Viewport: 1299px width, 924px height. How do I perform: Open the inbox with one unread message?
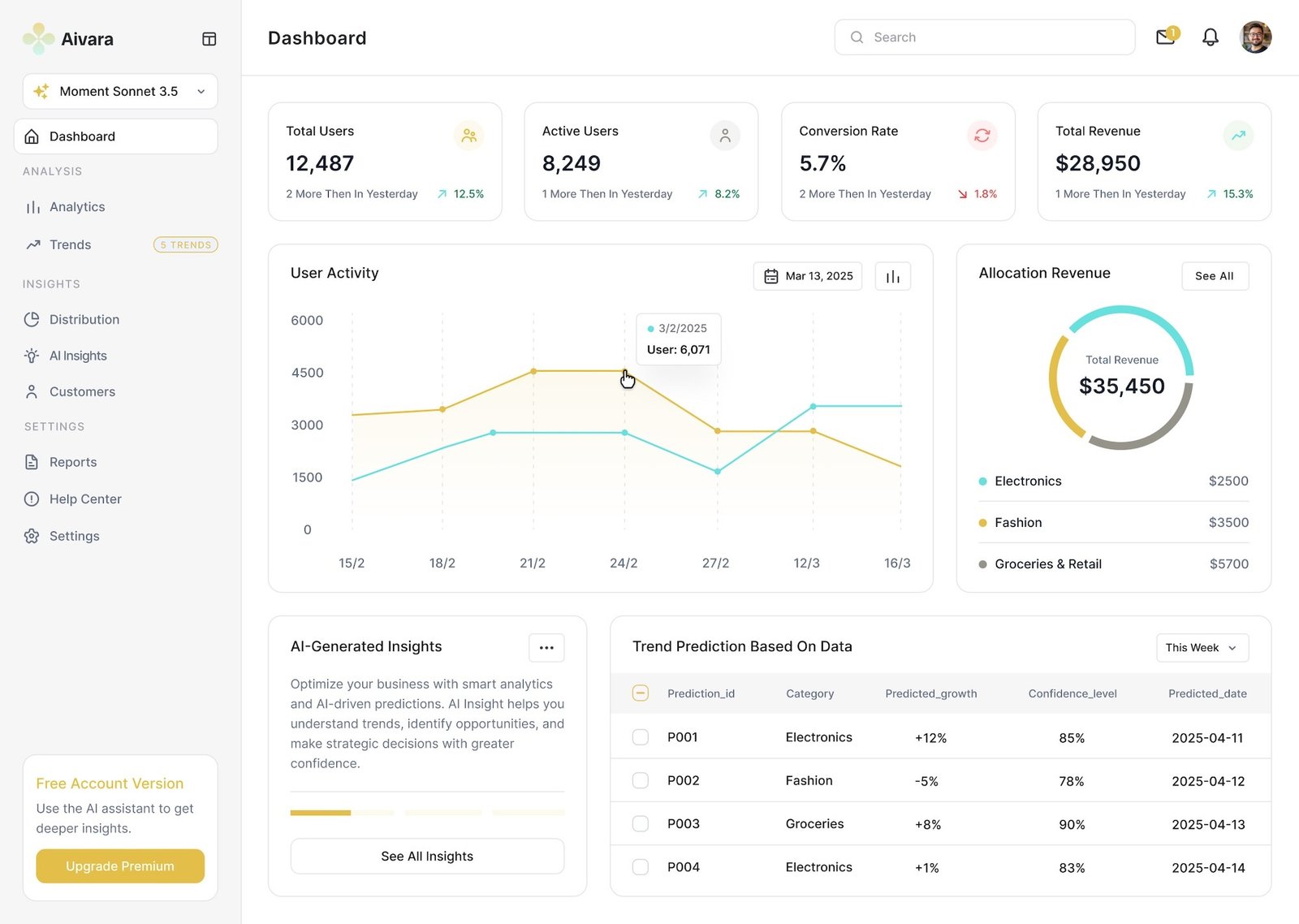1164,37
